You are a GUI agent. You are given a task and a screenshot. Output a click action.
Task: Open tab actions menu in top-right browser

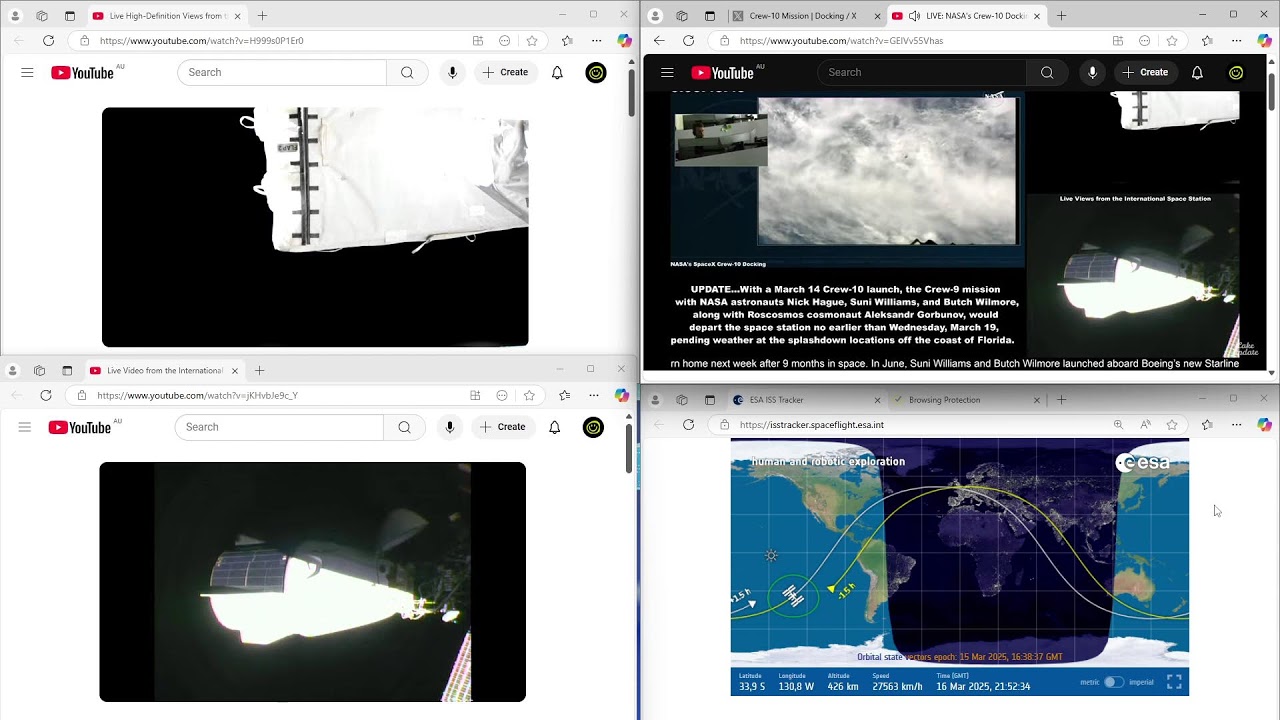(710, 16)
